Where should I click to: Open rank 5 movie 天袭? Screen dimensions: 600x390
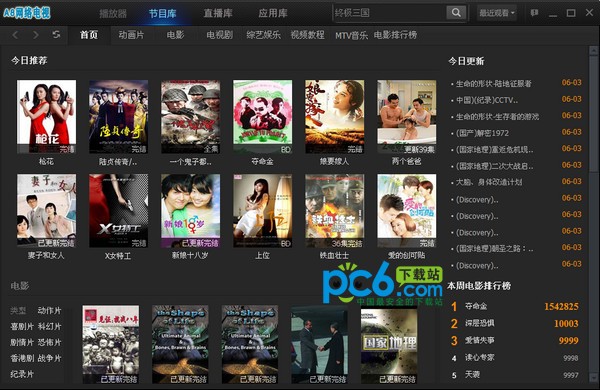click(472, 374)
